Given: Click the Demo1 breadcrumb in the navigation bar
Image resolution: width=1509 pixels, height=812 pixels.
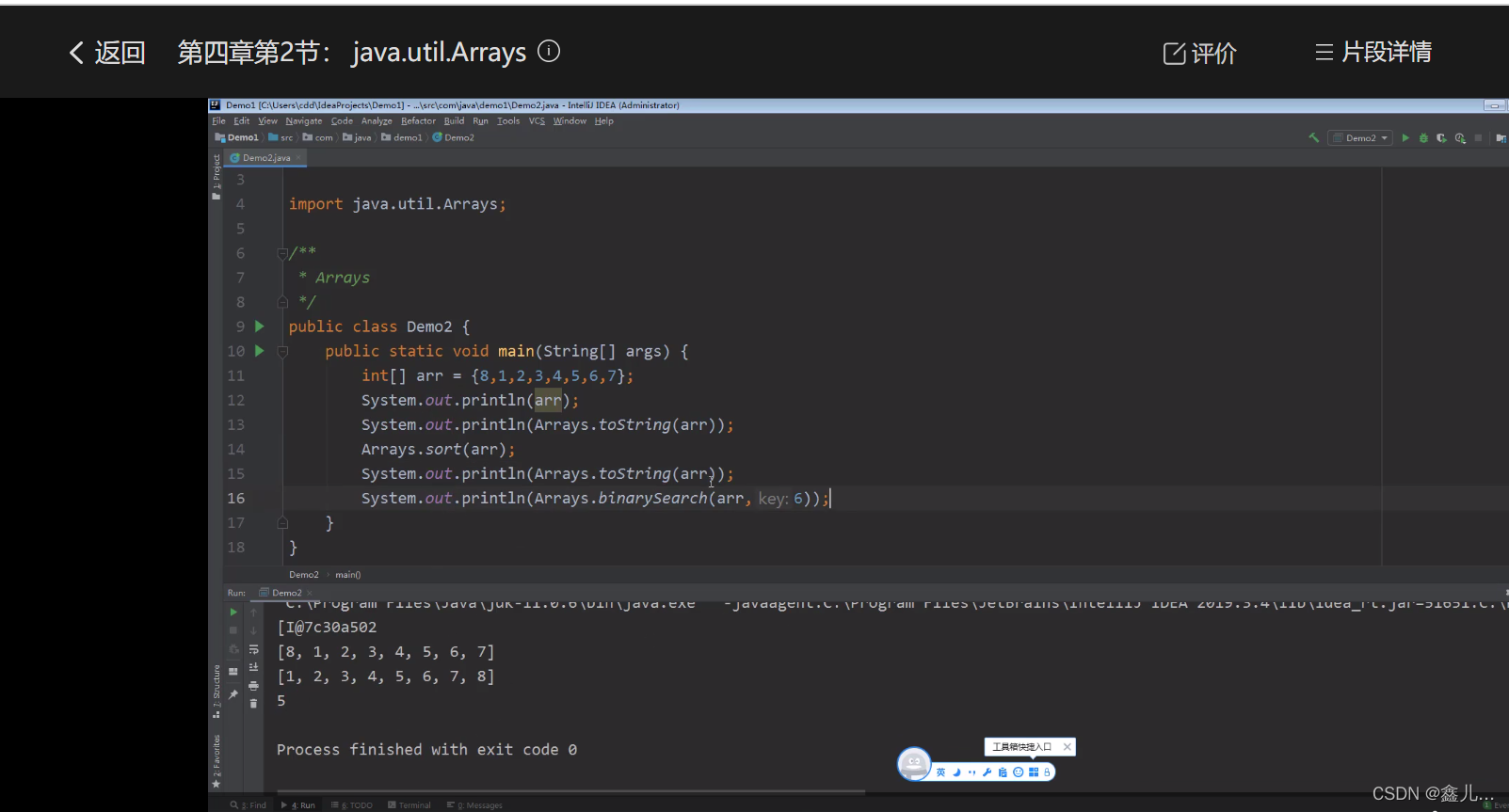Looking at the screenshot, I should [237, 138].
